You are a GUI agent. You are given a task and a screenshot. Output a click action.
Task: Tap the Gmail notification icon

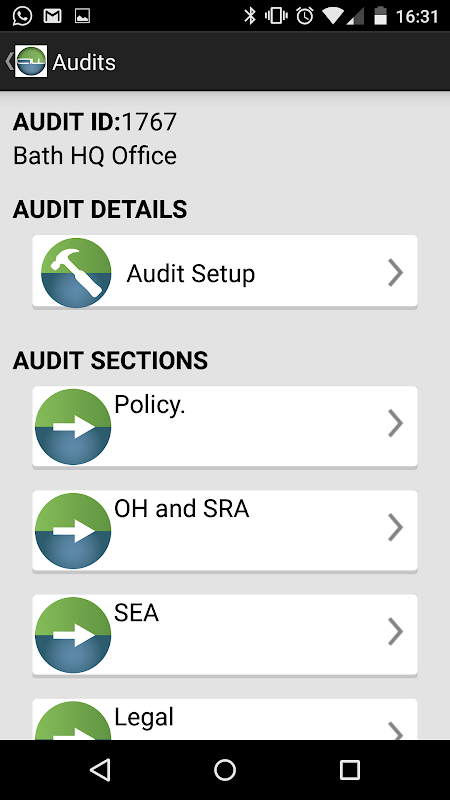point(53,16)
